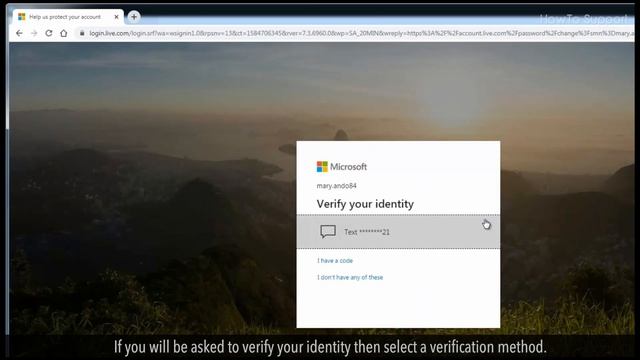Close the 'Help us protect your account' tab
640x360 pixels.
point(116,17)
